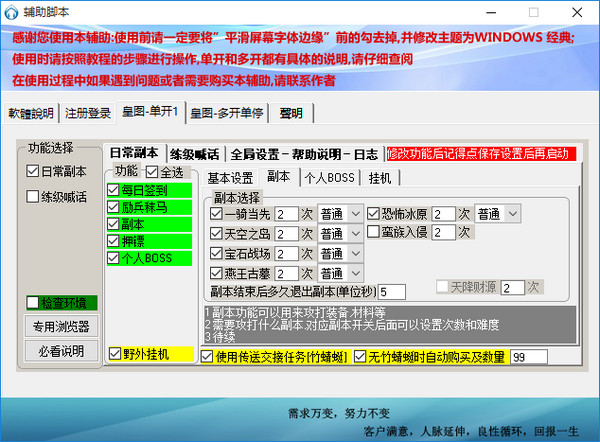Open the 练级喊话 inner tab
The image size is (600, 442).
coord(195,155)
